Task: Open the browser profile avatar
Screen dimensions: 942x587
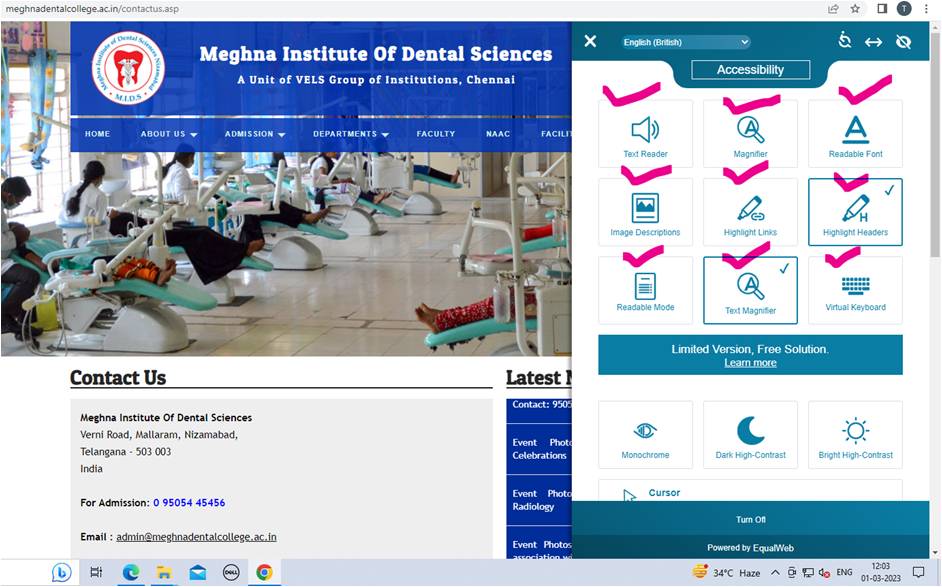Action: coord(904,8)
